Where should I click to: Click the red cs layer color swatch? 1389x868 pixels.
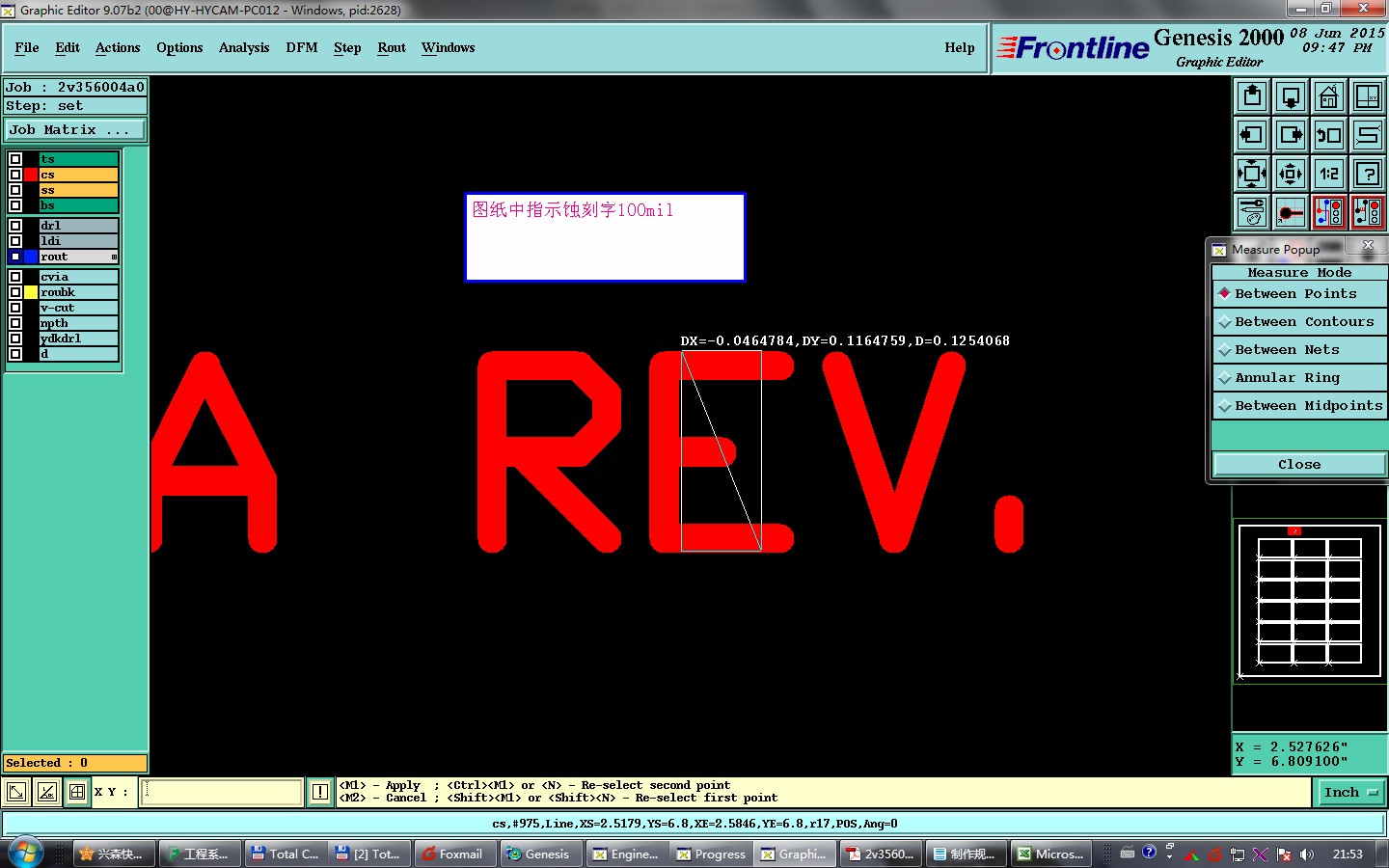pos(31,175)
